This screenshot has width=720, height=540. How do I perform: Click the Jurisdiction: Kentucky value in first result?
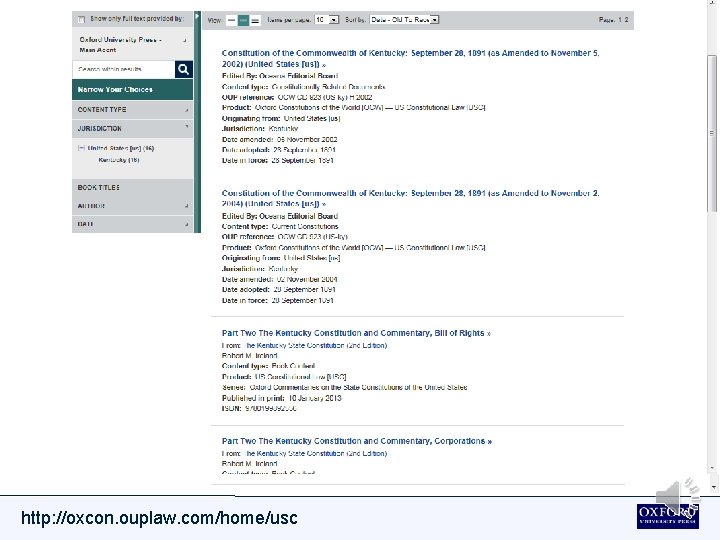pyautogui.click(x=283, y=129)
